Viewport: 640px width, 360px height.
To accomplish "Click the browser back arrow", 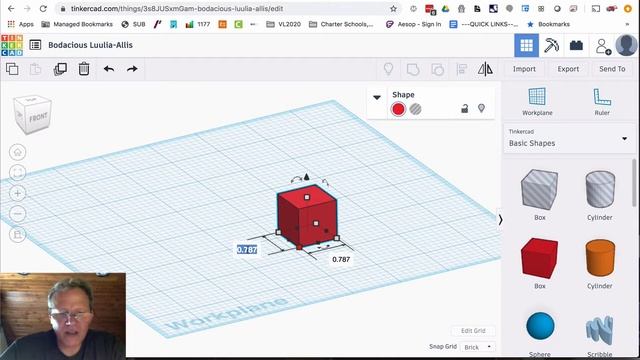I will [11, 9].
